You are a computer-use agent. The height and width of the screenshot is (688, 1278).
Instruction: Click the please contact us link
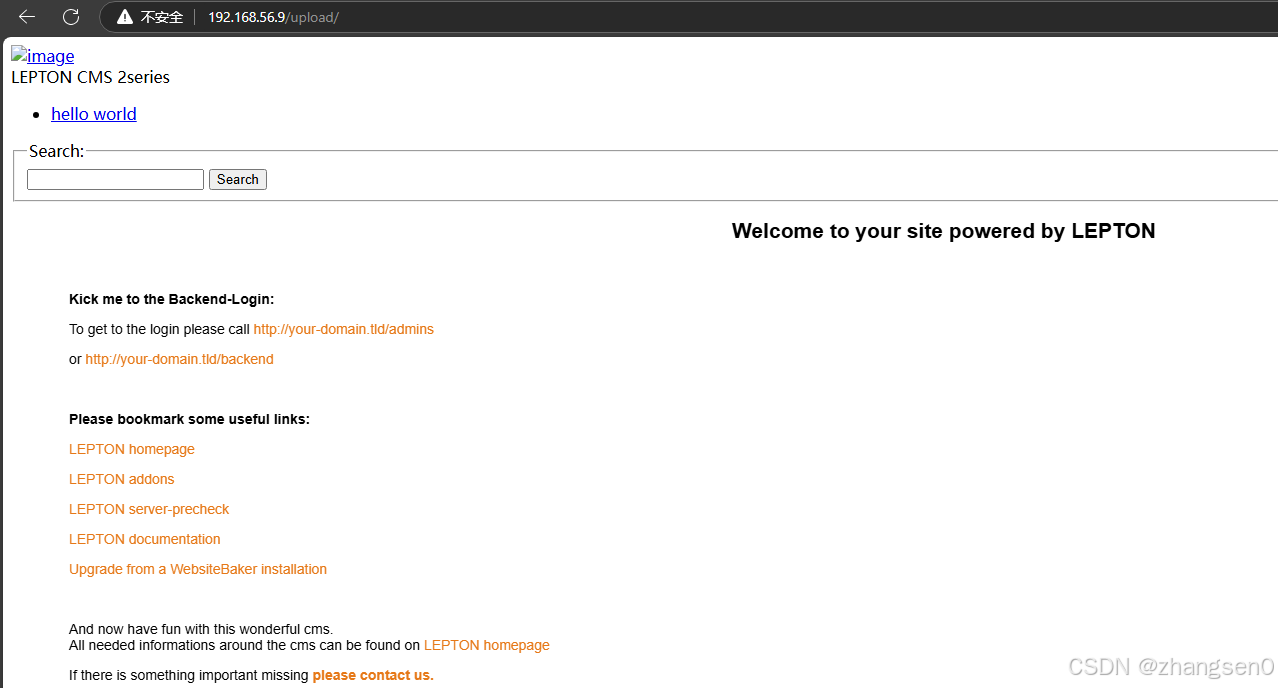coord(373,675)
